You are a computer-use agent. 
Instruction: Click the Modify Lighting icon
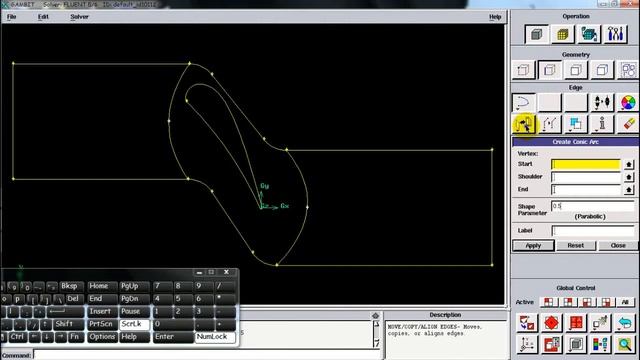[x=600, y=323]
